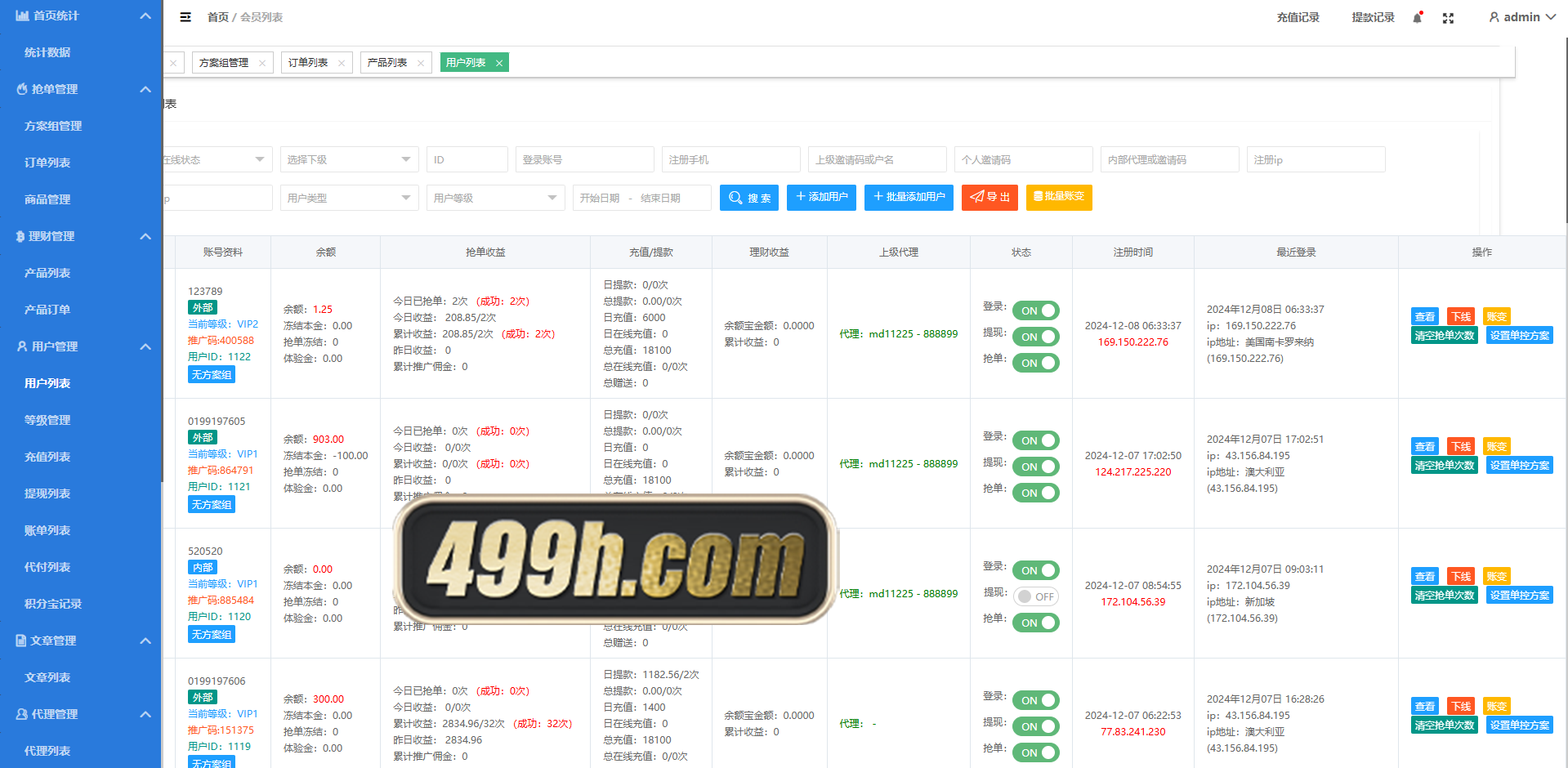The image size is (1568, 768).
Task: Open 统计数据 in the sidebar
Action: pyautogui.click(x=47, y=52)
